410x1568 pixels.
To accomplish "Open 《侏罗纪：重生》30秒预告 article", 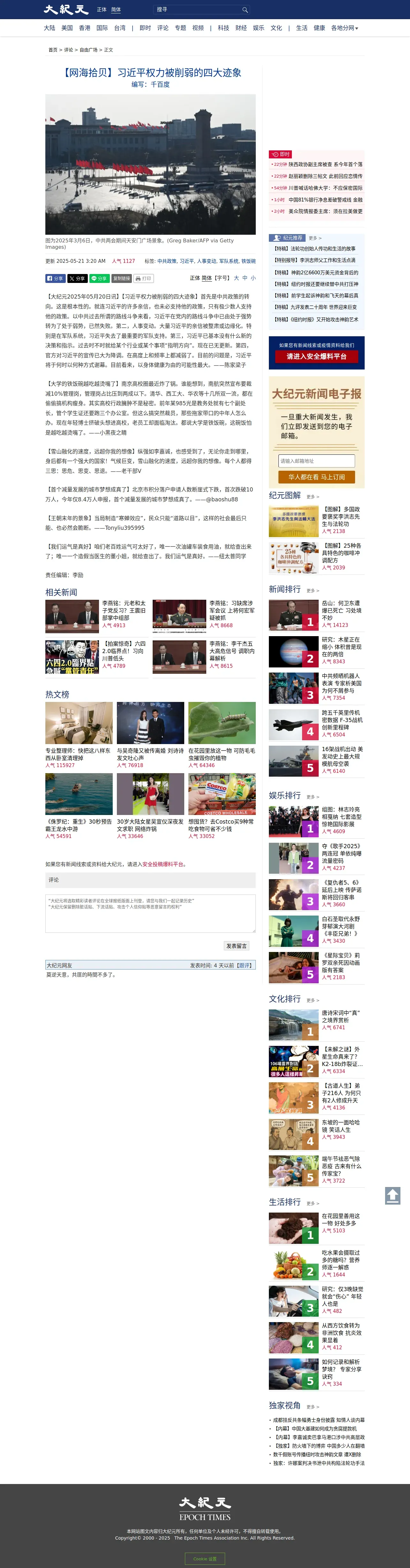I will [79, 826].
